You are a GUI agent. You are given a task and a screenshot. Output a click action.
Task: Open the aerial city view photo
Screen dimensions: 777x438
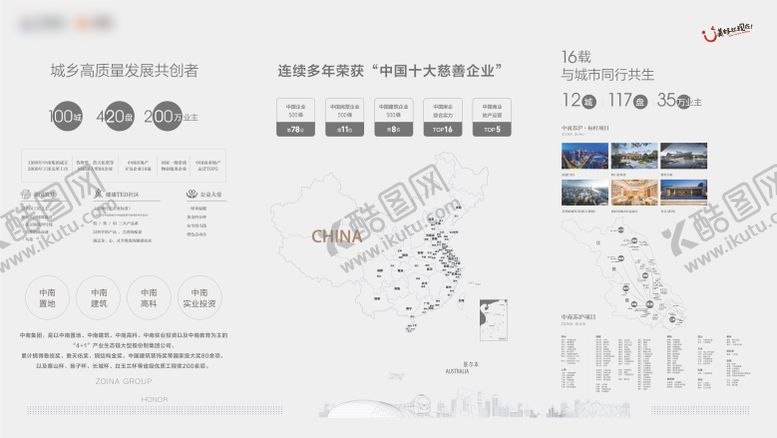coord(585,192)
